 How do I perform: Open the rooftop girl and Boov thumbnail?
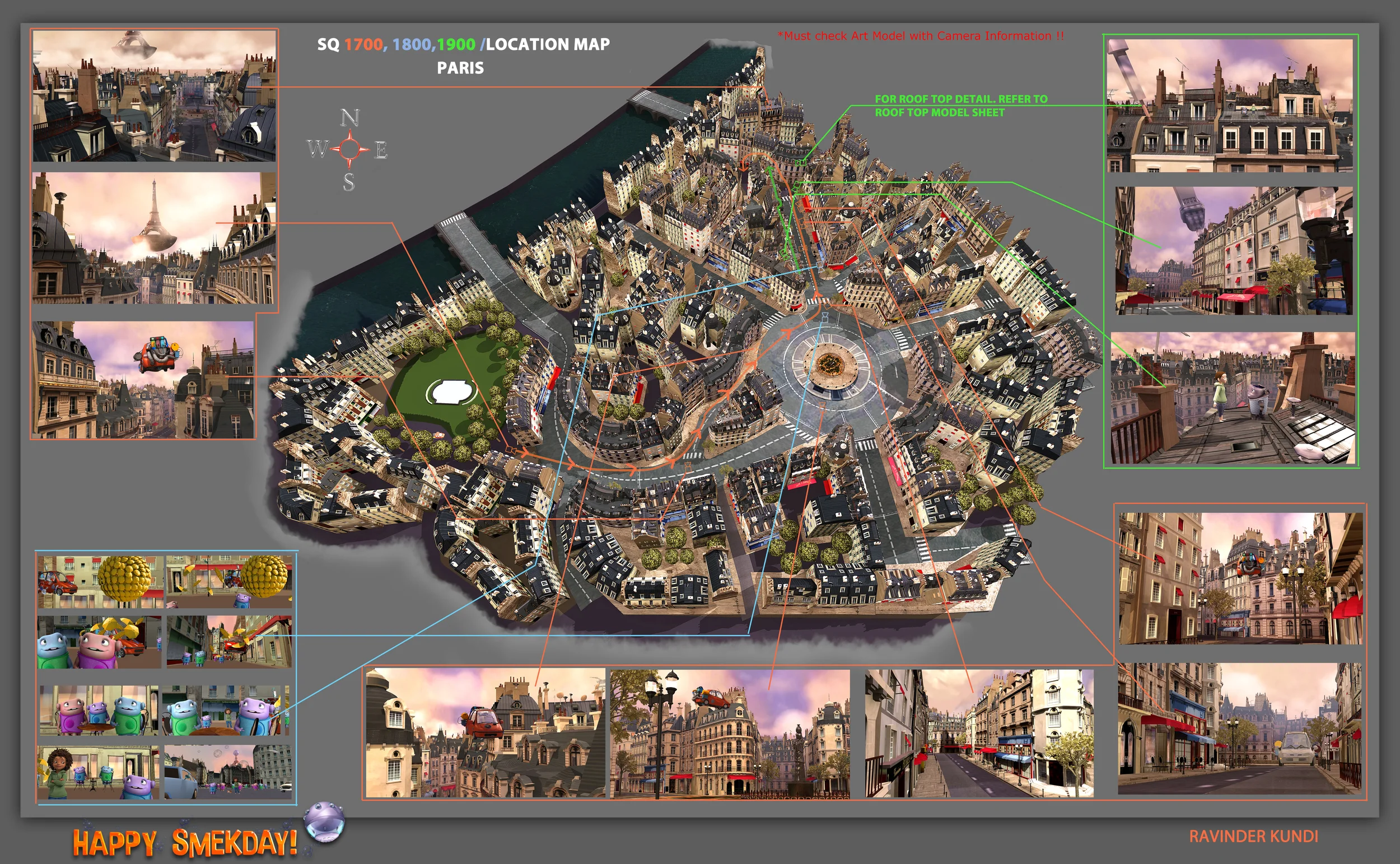tap(1233, 398)
